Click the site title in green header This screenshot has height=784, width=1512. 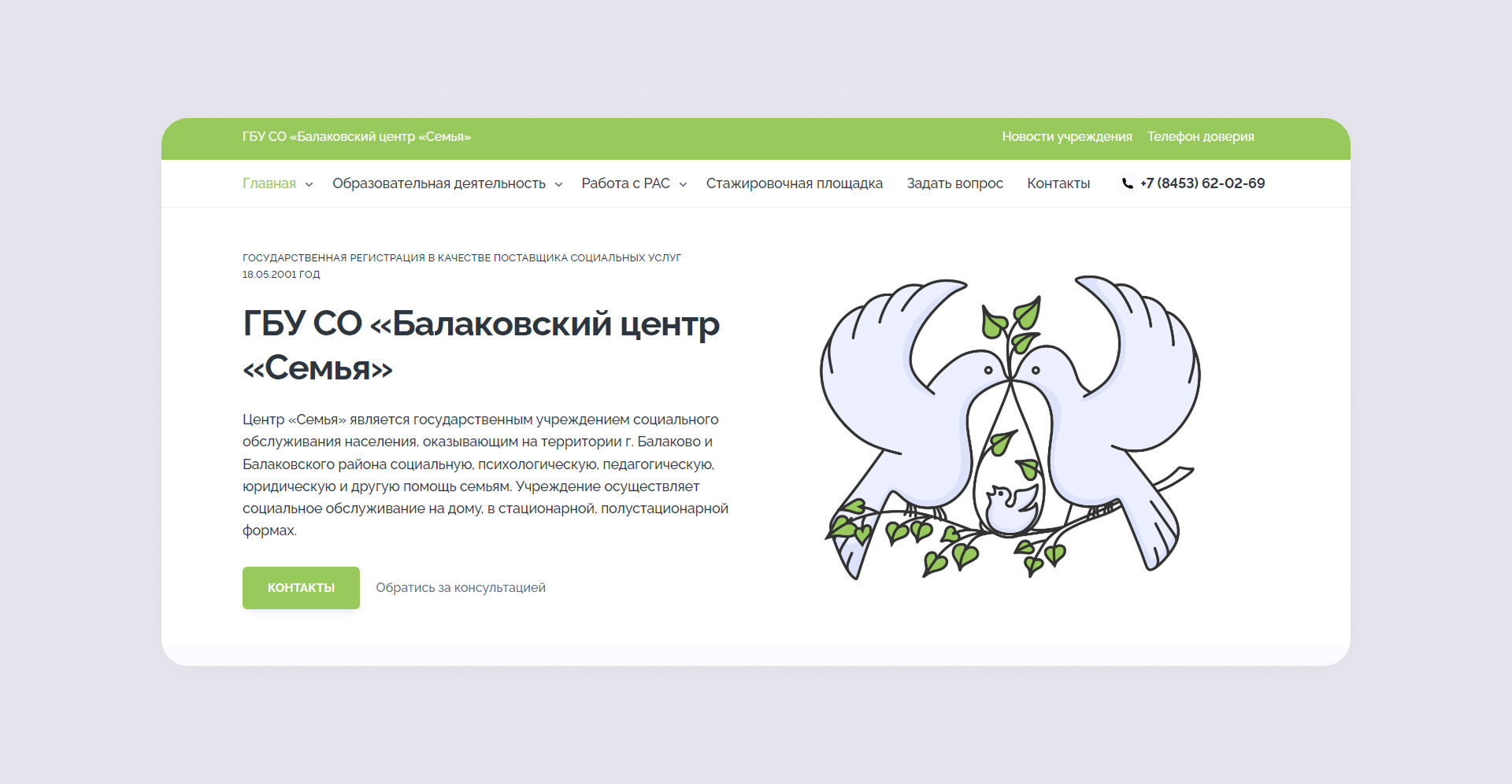[x=356, y=137]
